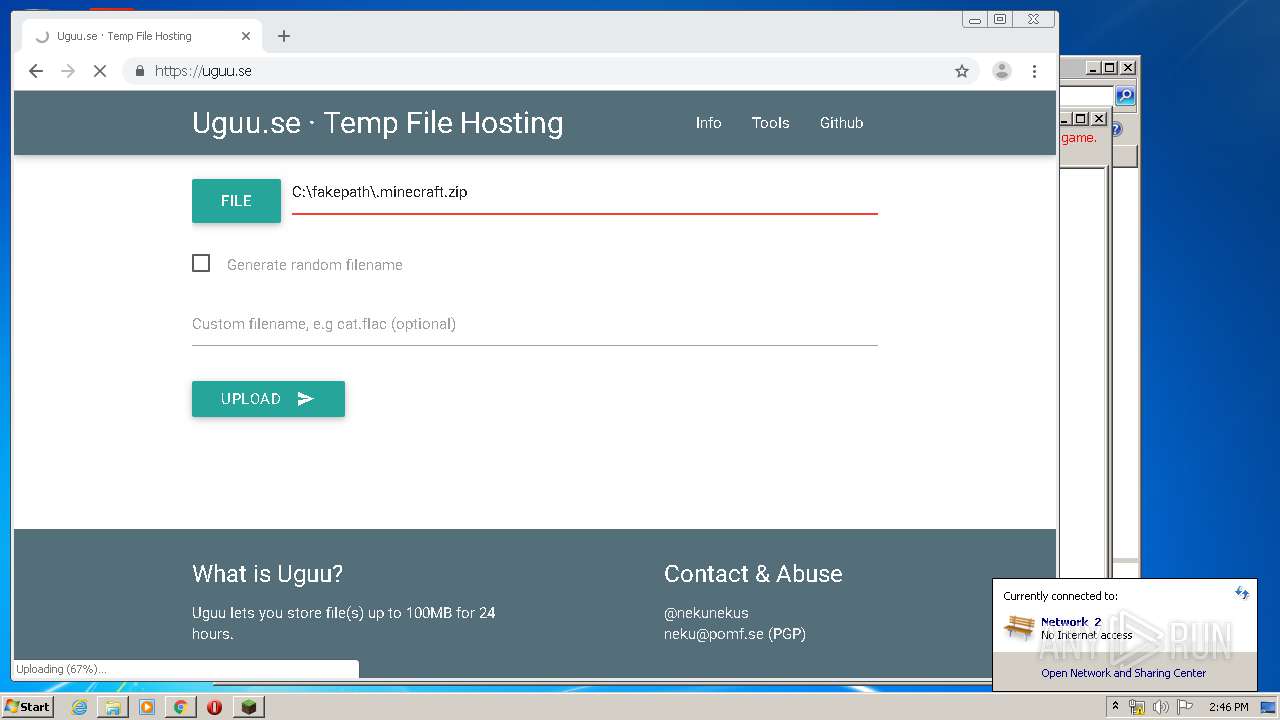Image resolution: width=1280 pixels, height=720 pixels.
Task: Click Show desktop button at taskbar end
Action: point(1268,707)
